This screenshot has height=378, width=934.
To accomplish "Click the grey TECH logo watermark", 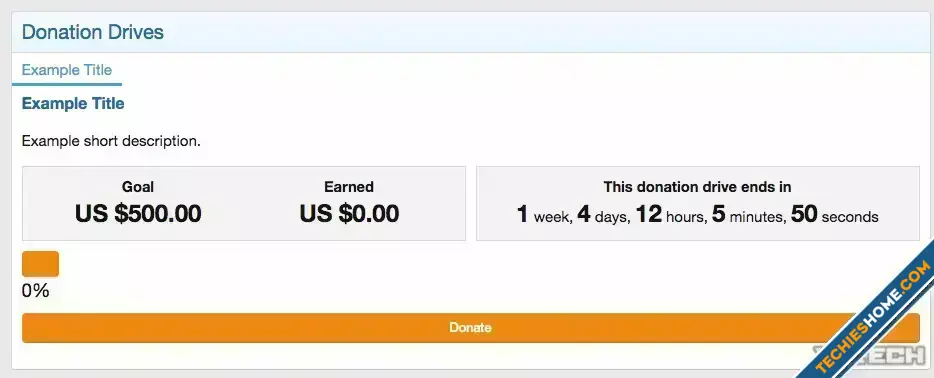I will [x=871, y=355].
